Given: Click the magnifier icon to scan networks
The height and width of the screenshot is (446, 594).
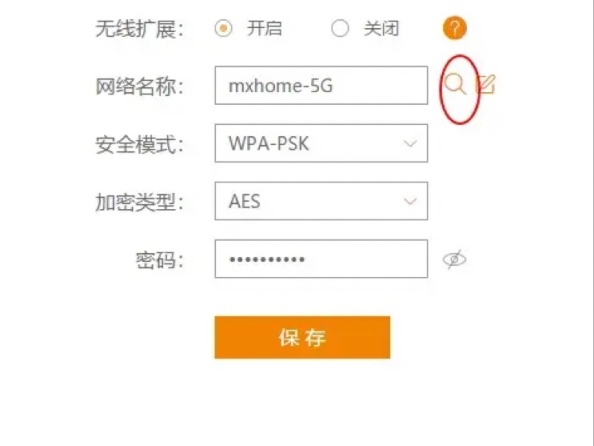Looking at the screenshot, I should coord(455,84).
